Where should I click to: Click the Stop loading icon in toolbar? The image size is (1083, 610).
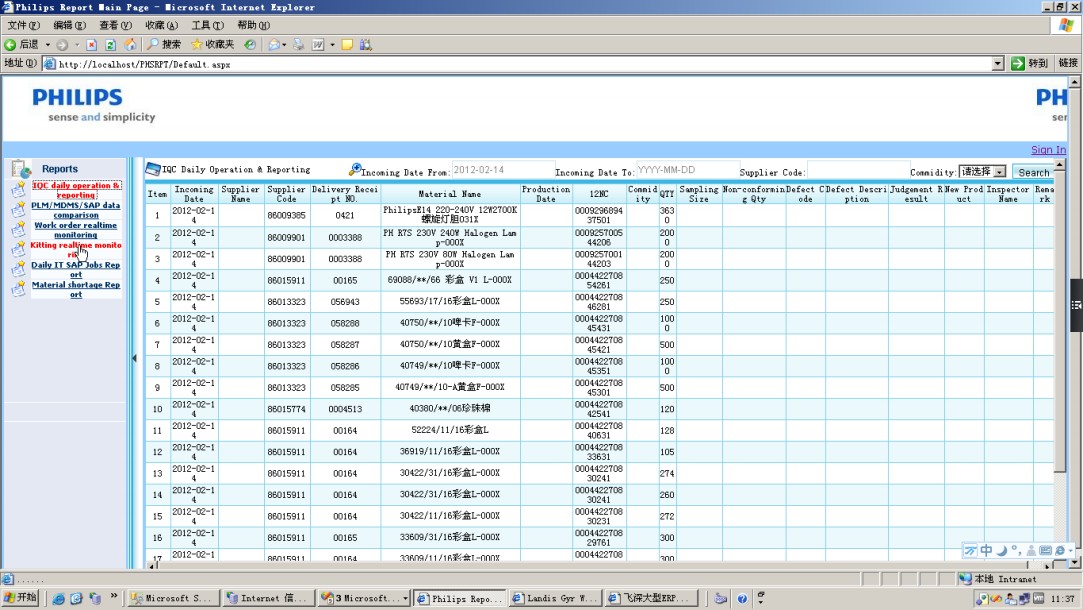(x=91, y=45)
